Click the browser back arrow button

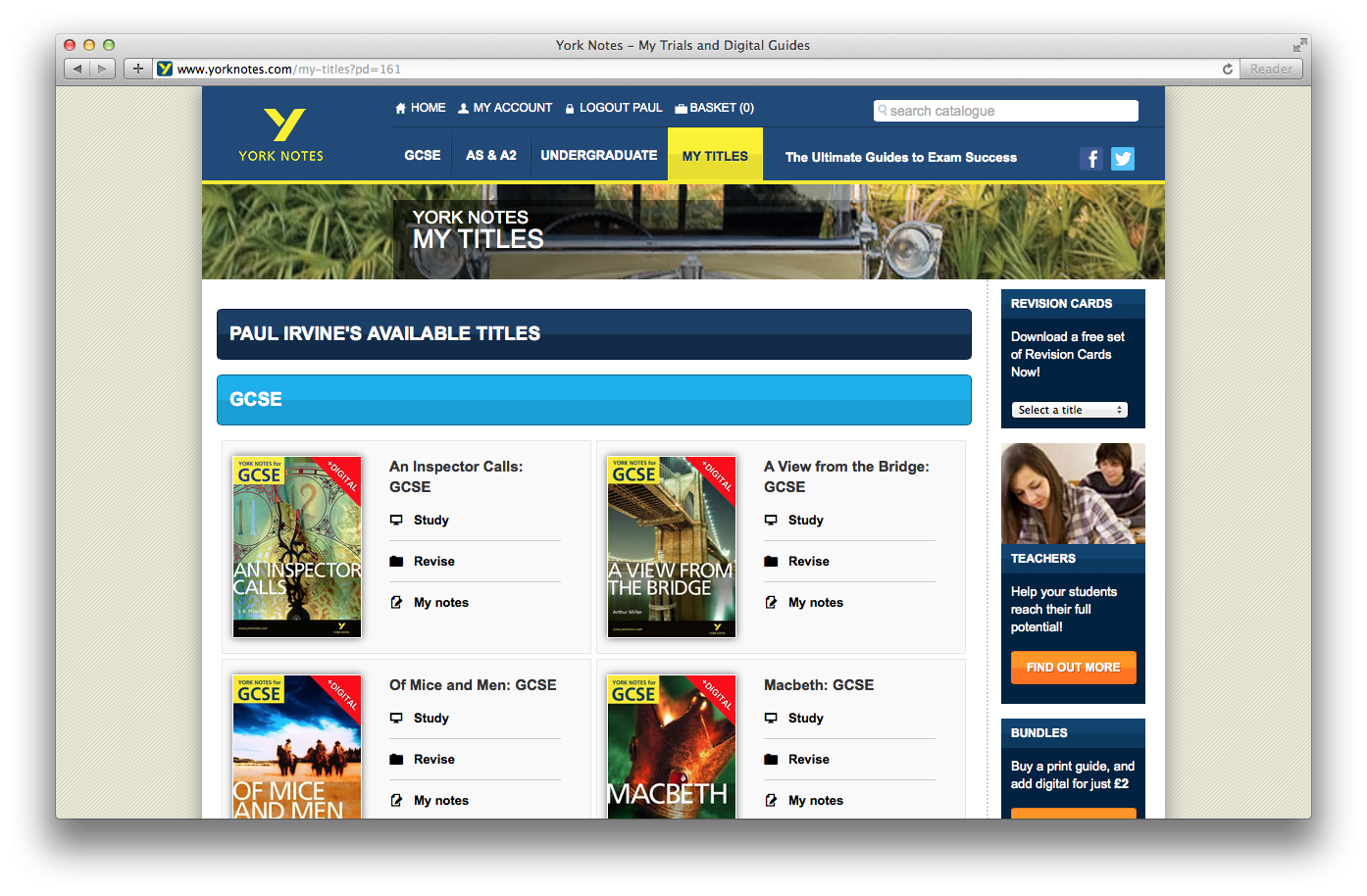(77, 69)
